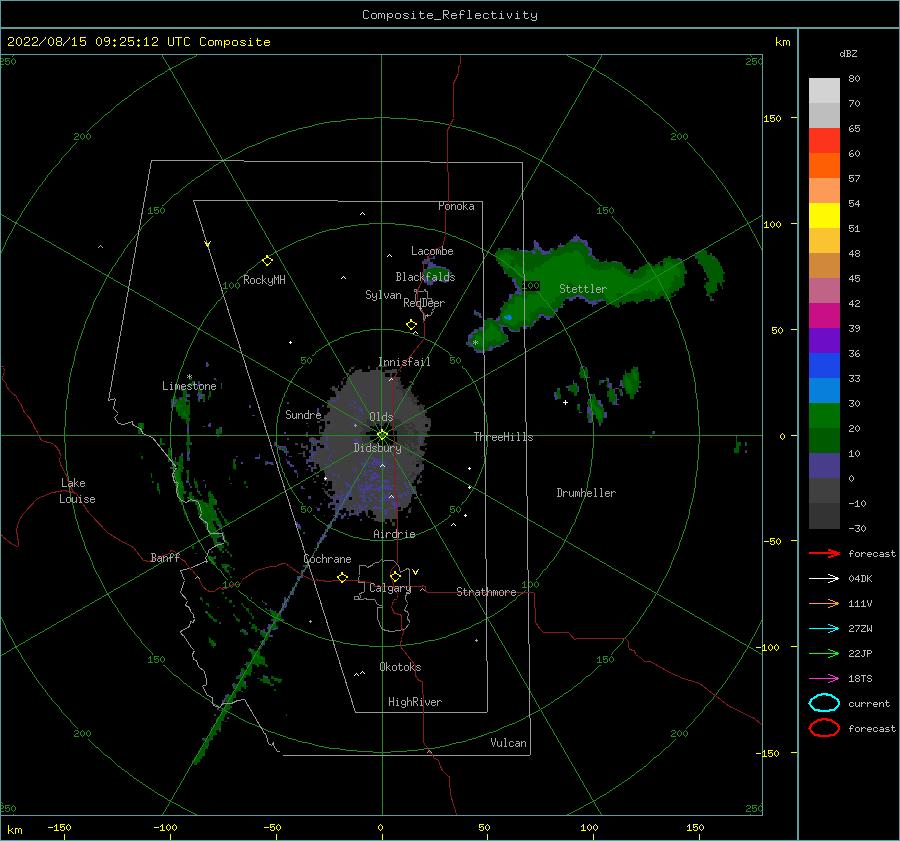
Task: Click the radar center marker at Olds
Action: pos(382,435)
